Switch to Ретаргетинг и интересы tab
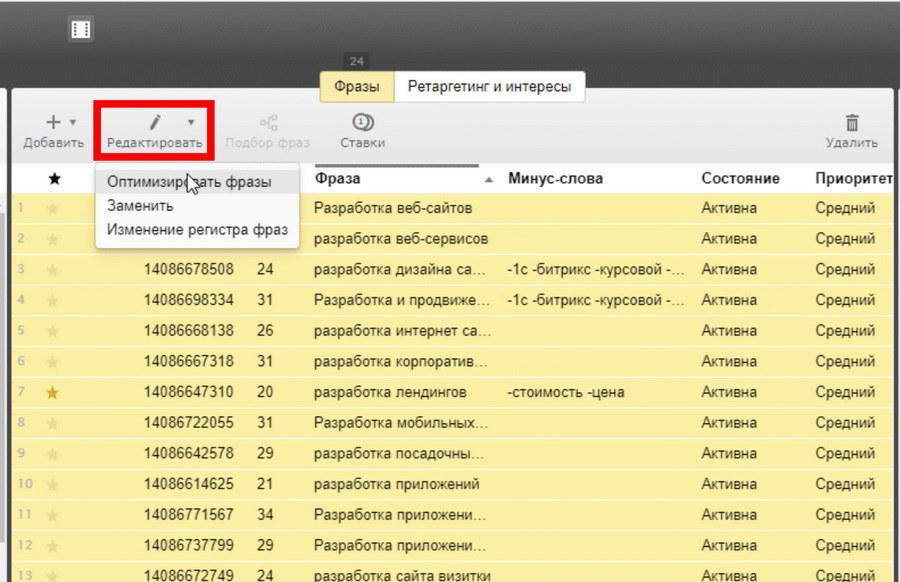Screen dimensions: 900x582 489,87
